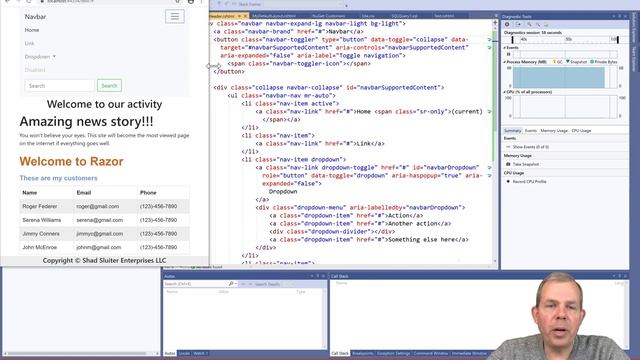The image size is (640, 360).
Task: Click the Take Snapshot link
Action: pos(526,164)
